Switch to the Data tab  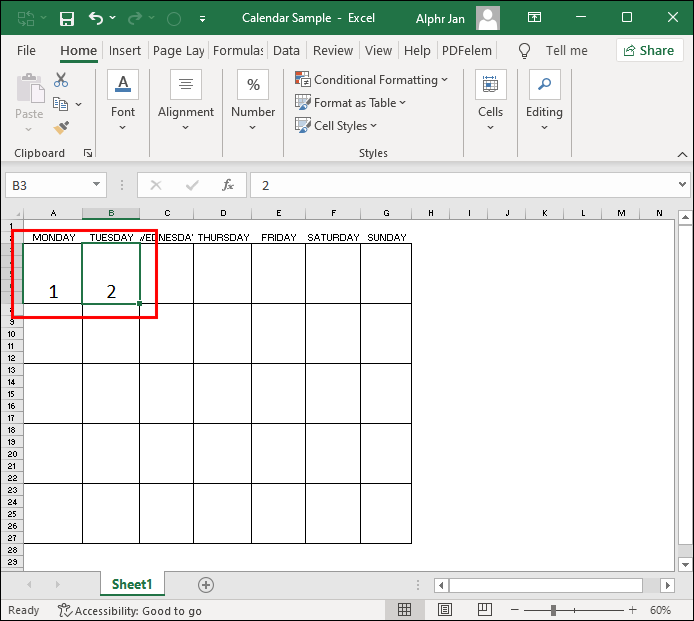click(286, 50)
